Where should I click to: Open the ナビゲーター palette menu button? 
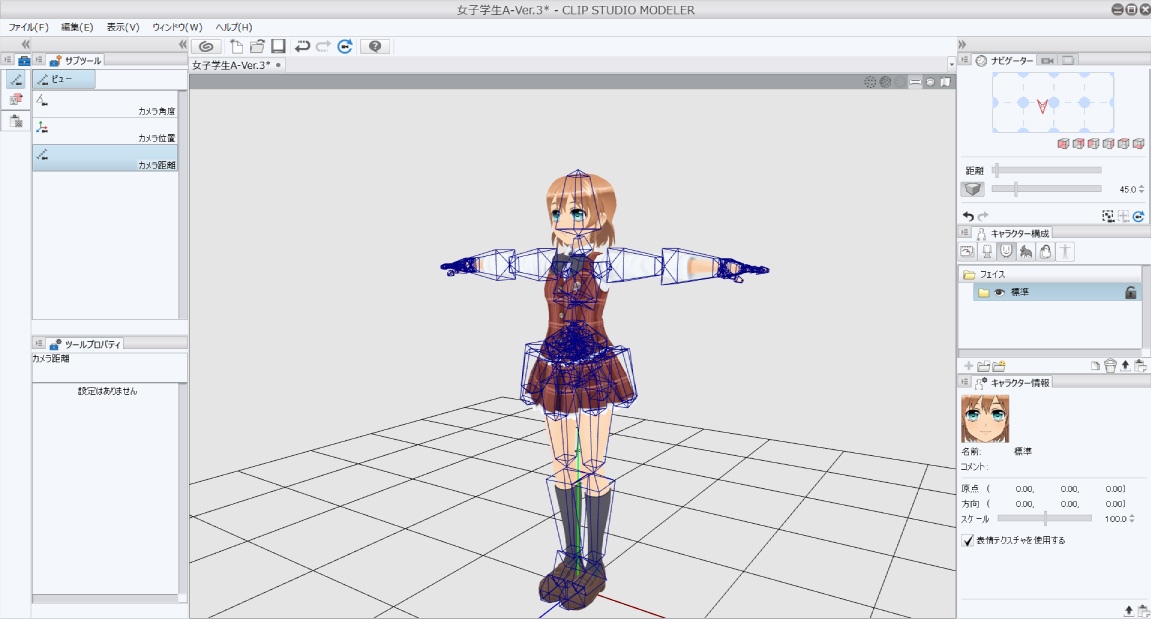[965, 60]
